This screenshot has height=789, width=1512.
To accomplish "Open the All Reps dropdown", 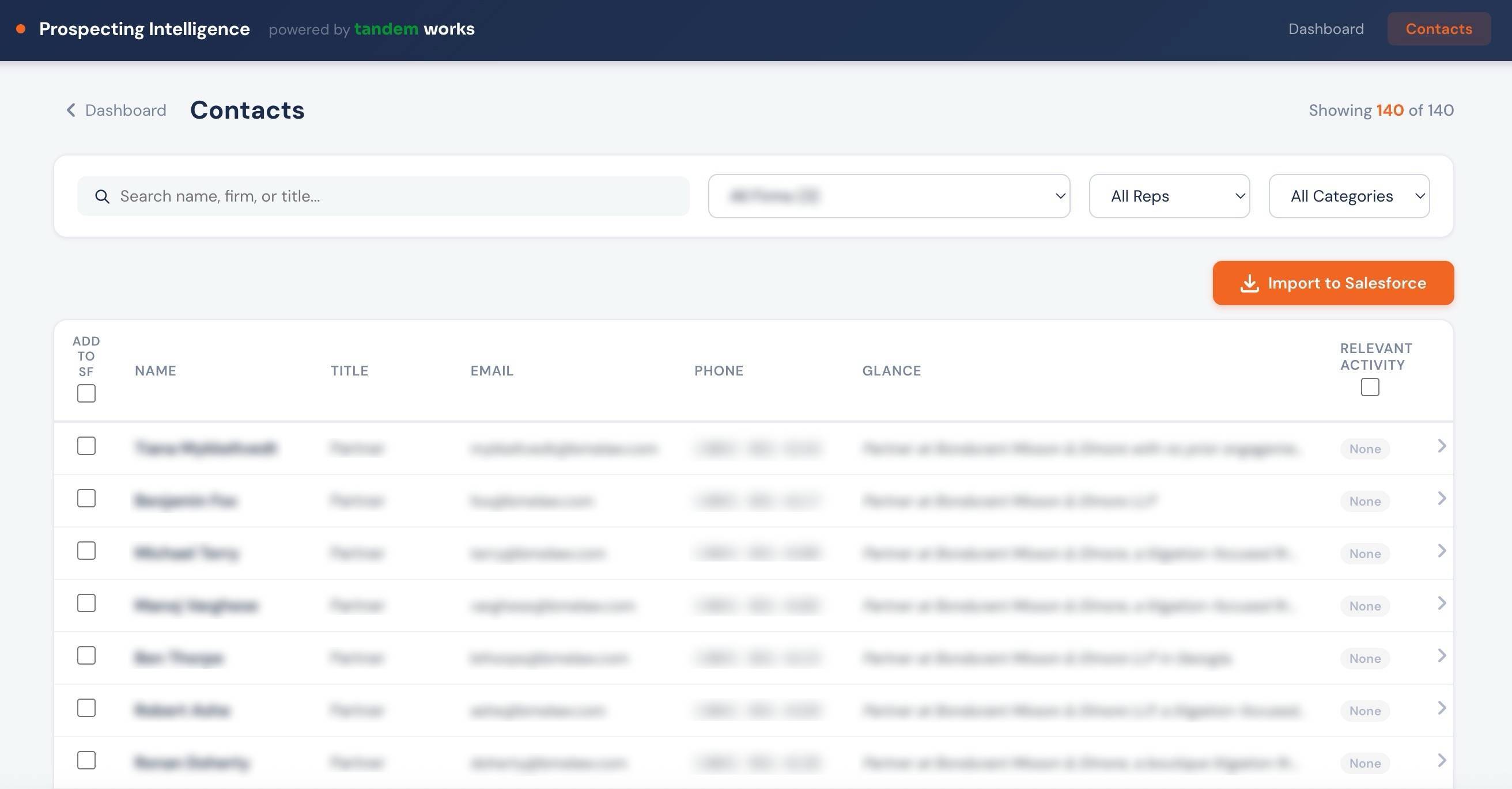I will (x=1169, y=196).
